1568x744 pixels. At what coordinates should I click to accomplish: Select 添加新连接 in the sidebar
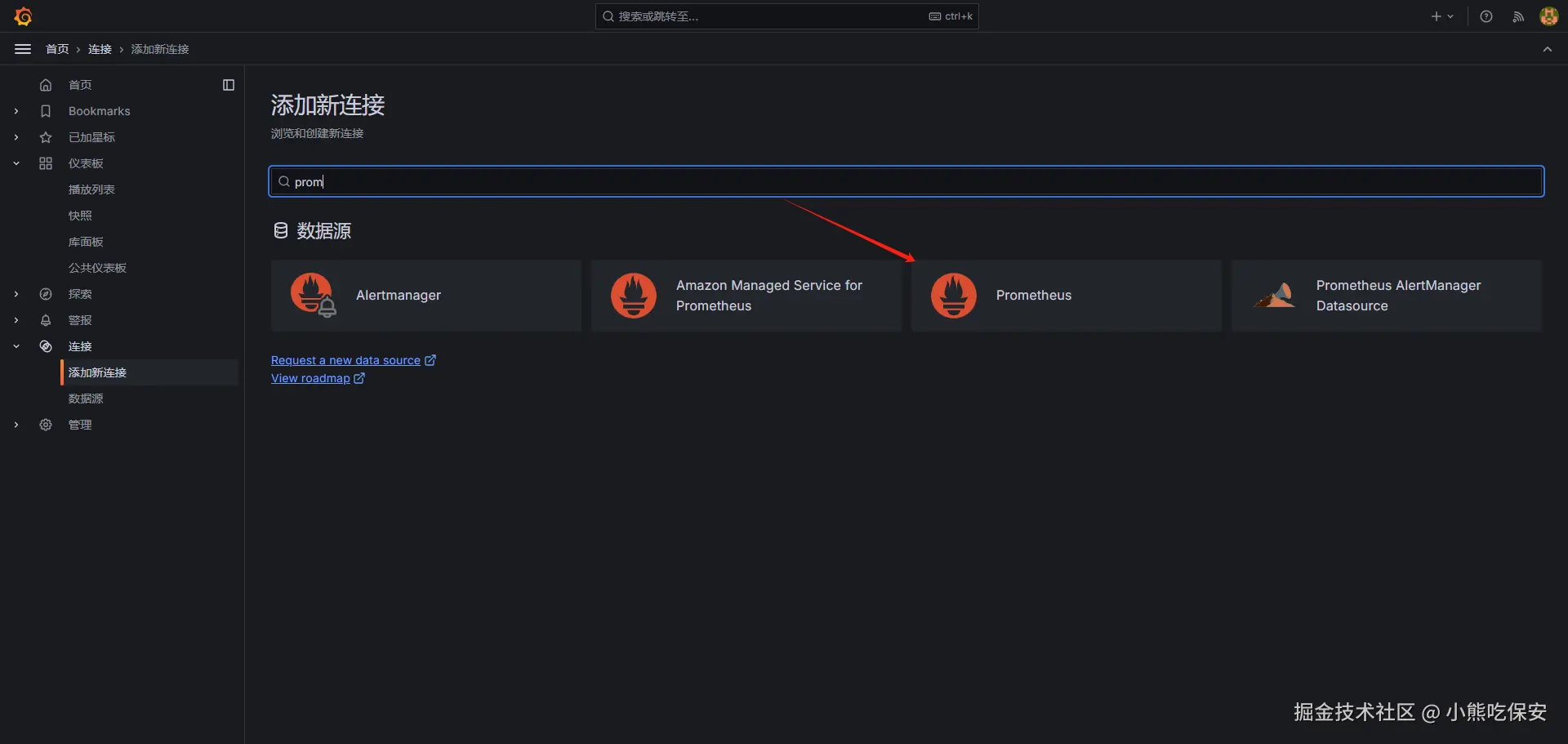click(x=150, y=372)
